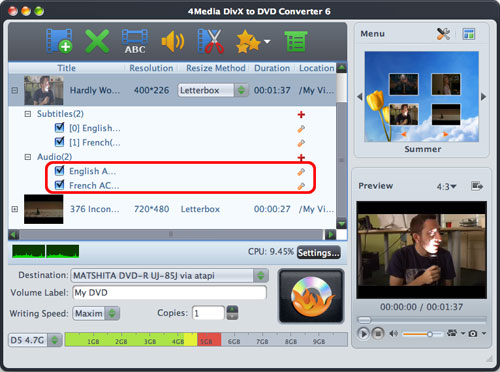Screen dimensions: 500x372
Task: Go to previous menu template
Action: click(x=359, y=97)
